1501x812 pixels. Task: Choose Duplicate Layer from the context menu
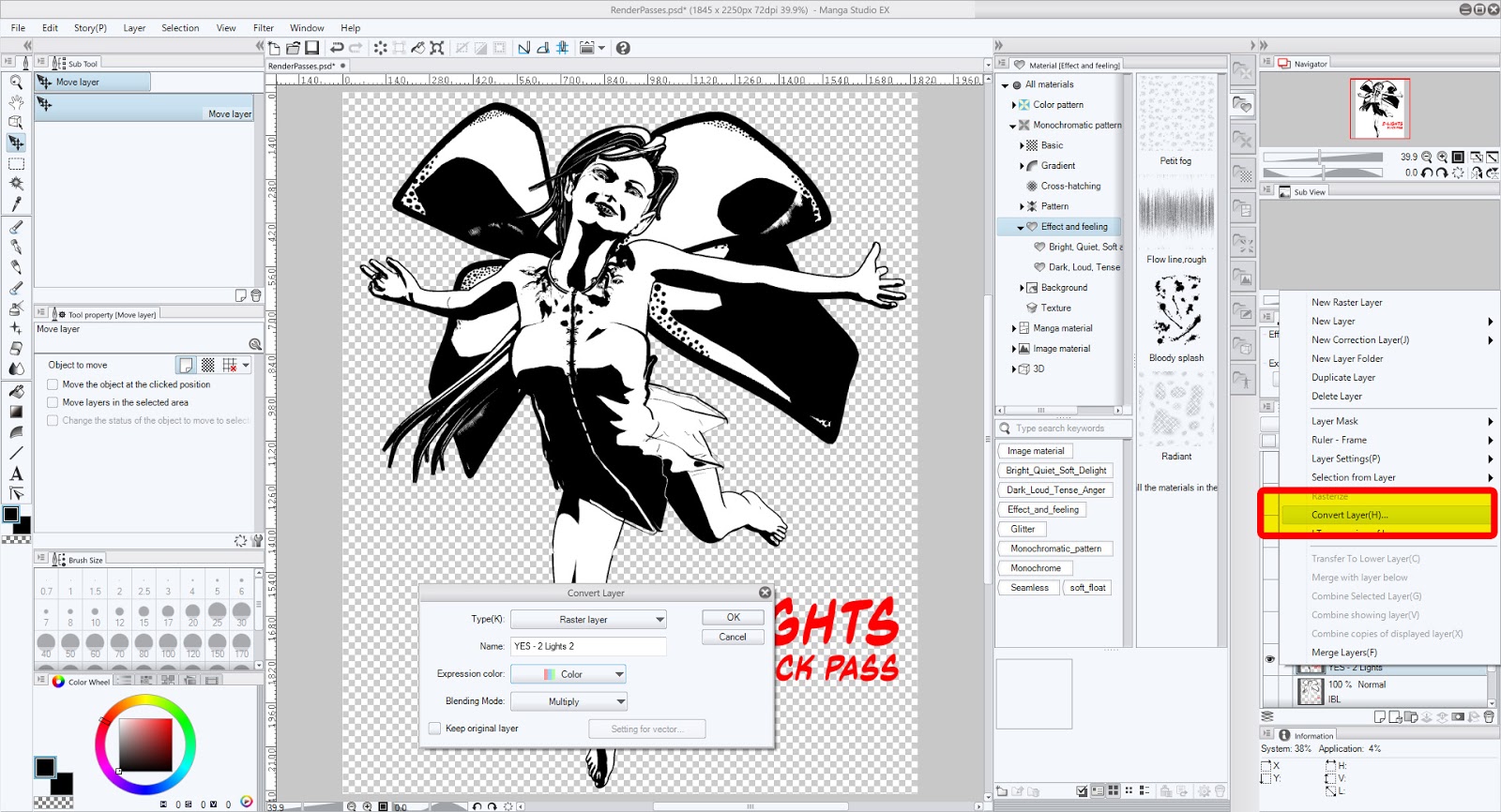click(1343, 378)
